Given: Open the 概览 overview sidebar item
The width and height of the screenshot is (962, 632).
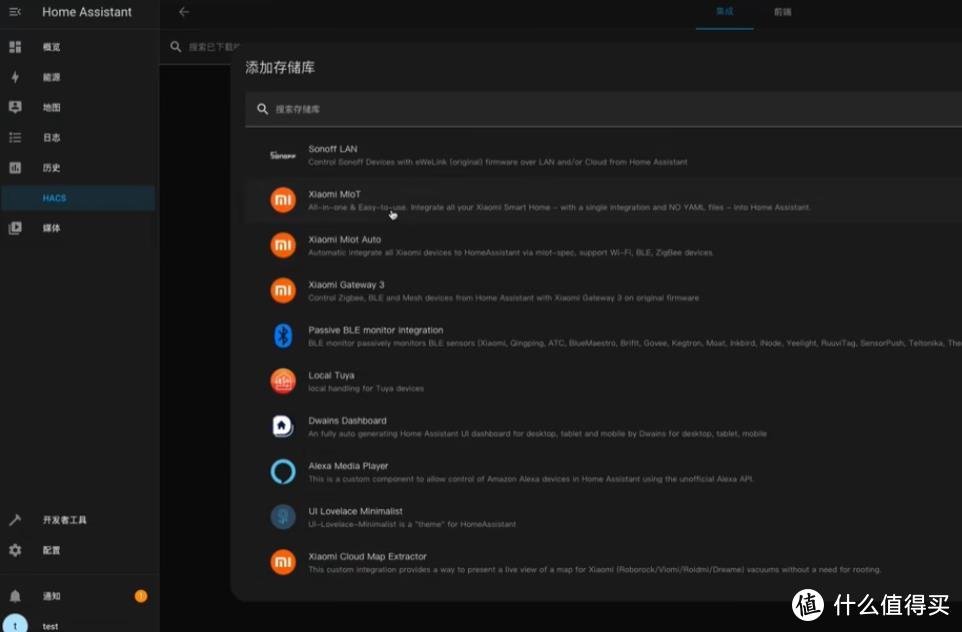Looking at the screenshot, I should [51, 47].
